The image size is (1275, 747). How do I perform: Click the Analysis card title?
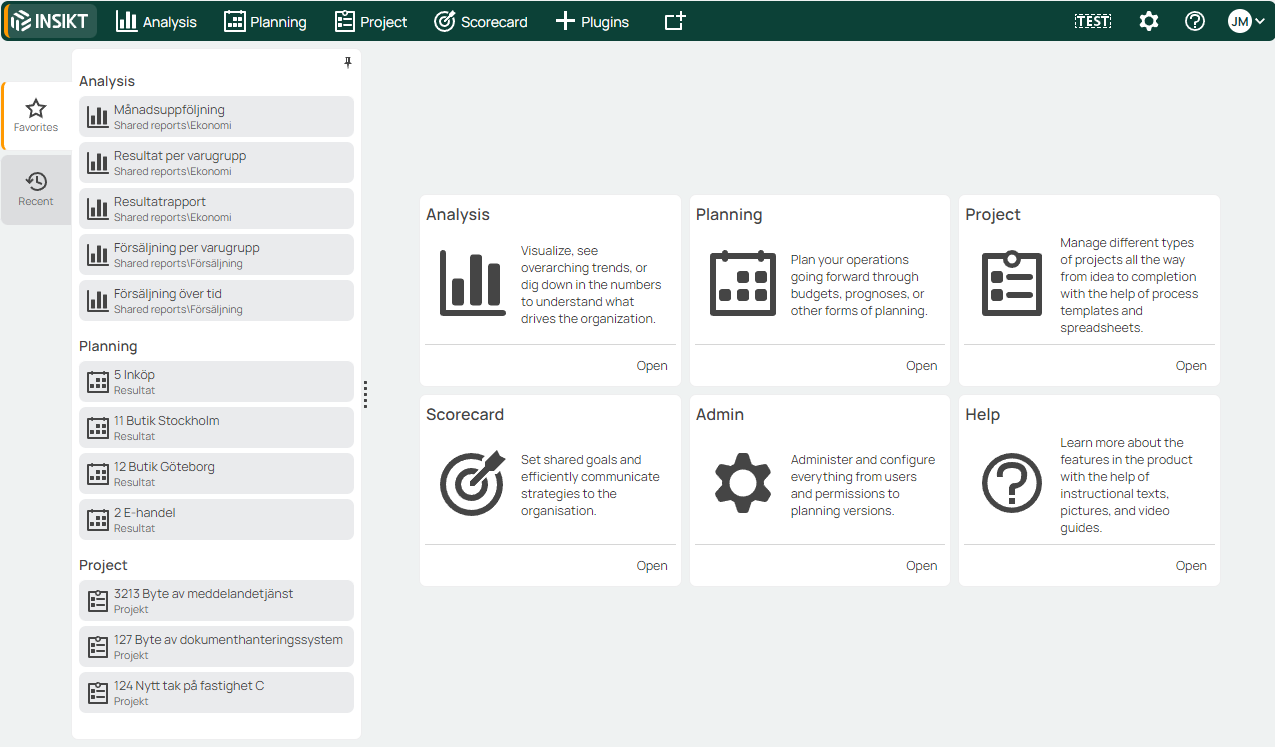458,215
